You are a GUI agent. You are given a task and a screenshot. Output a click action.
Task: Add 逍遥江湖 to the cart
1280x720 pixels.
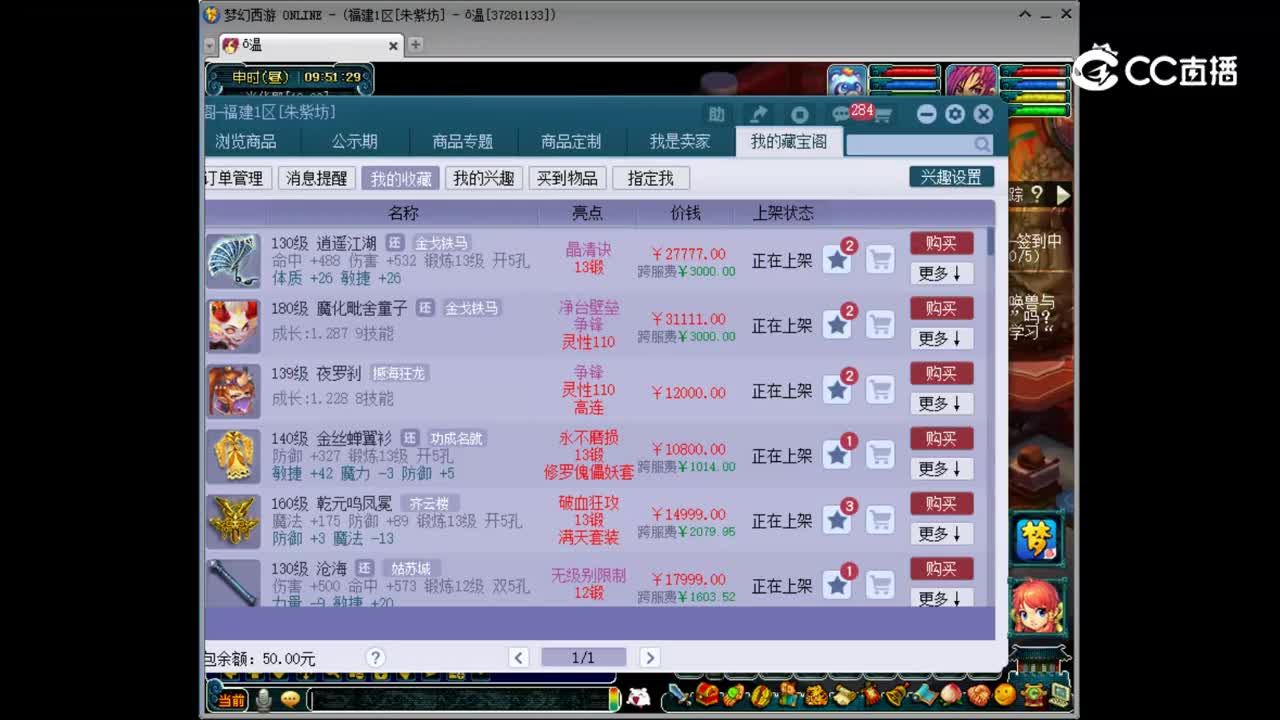(880, 260)
